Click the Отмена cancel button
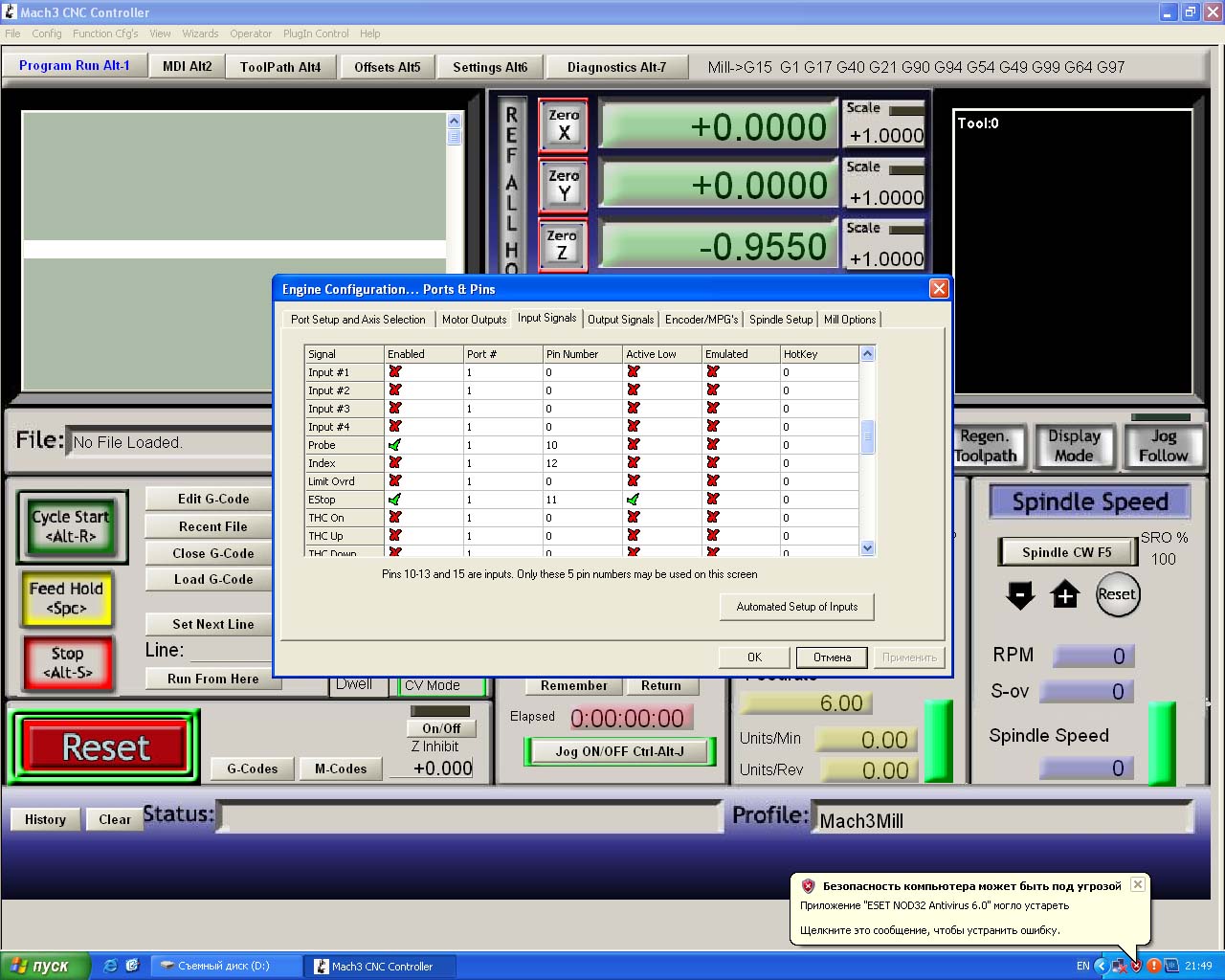1225x980 pixels. pyautogui.click(x=832, y=657)
